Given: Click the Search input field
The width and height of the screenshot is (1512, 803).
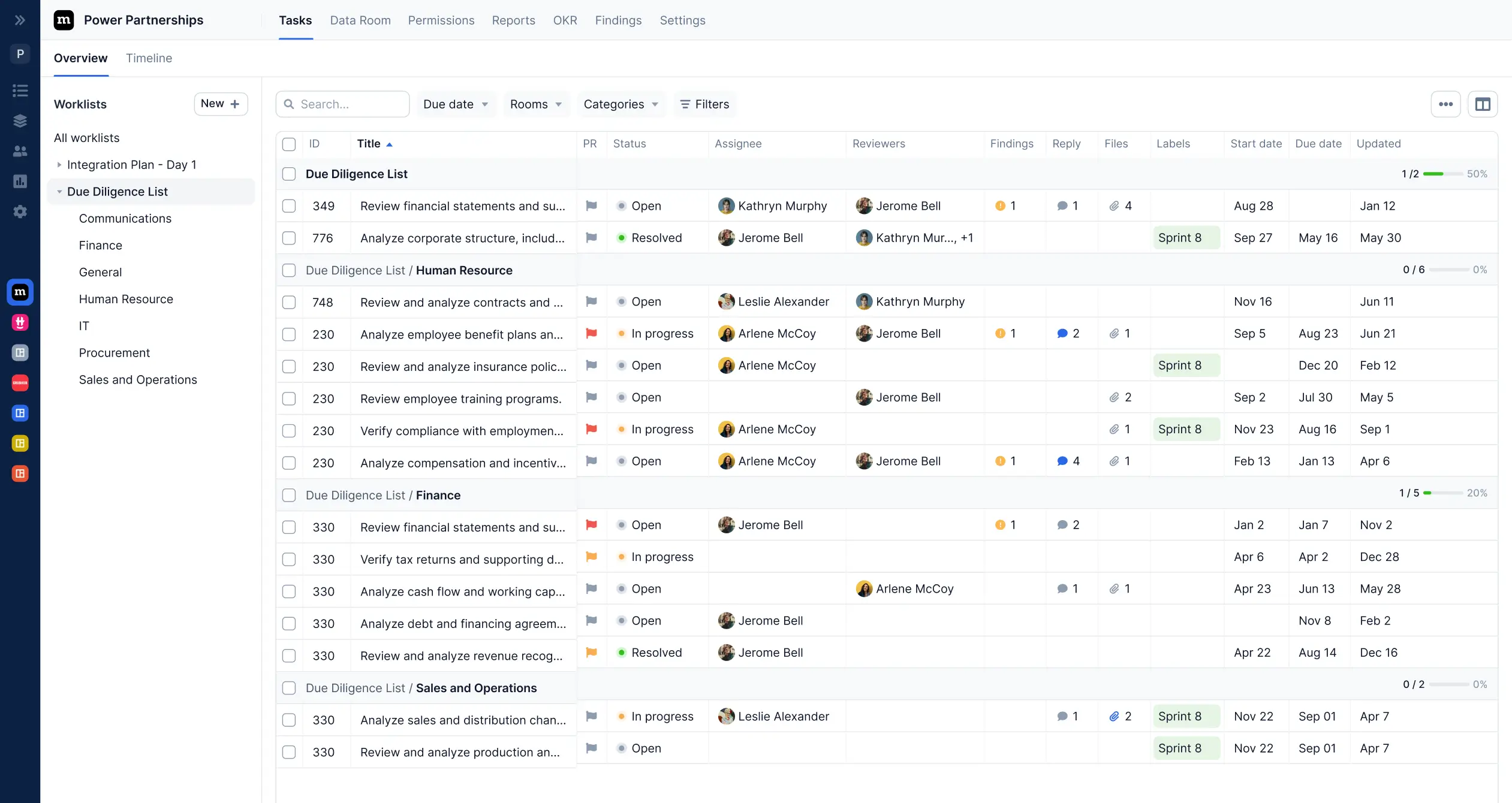Looking at the screenshot, I should click(x=342, y=104).
